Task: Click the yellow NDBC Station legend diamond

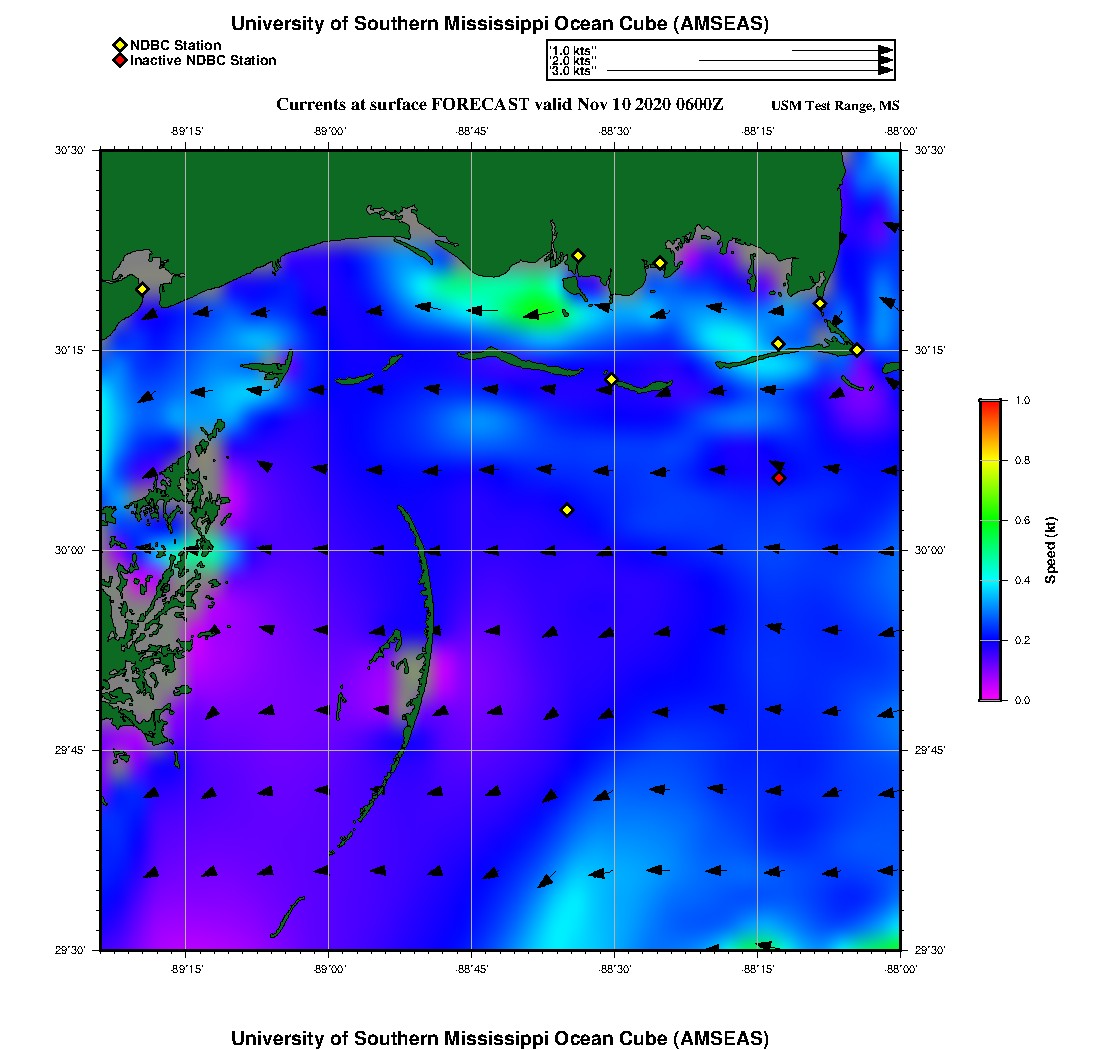Action: [119, 45]
